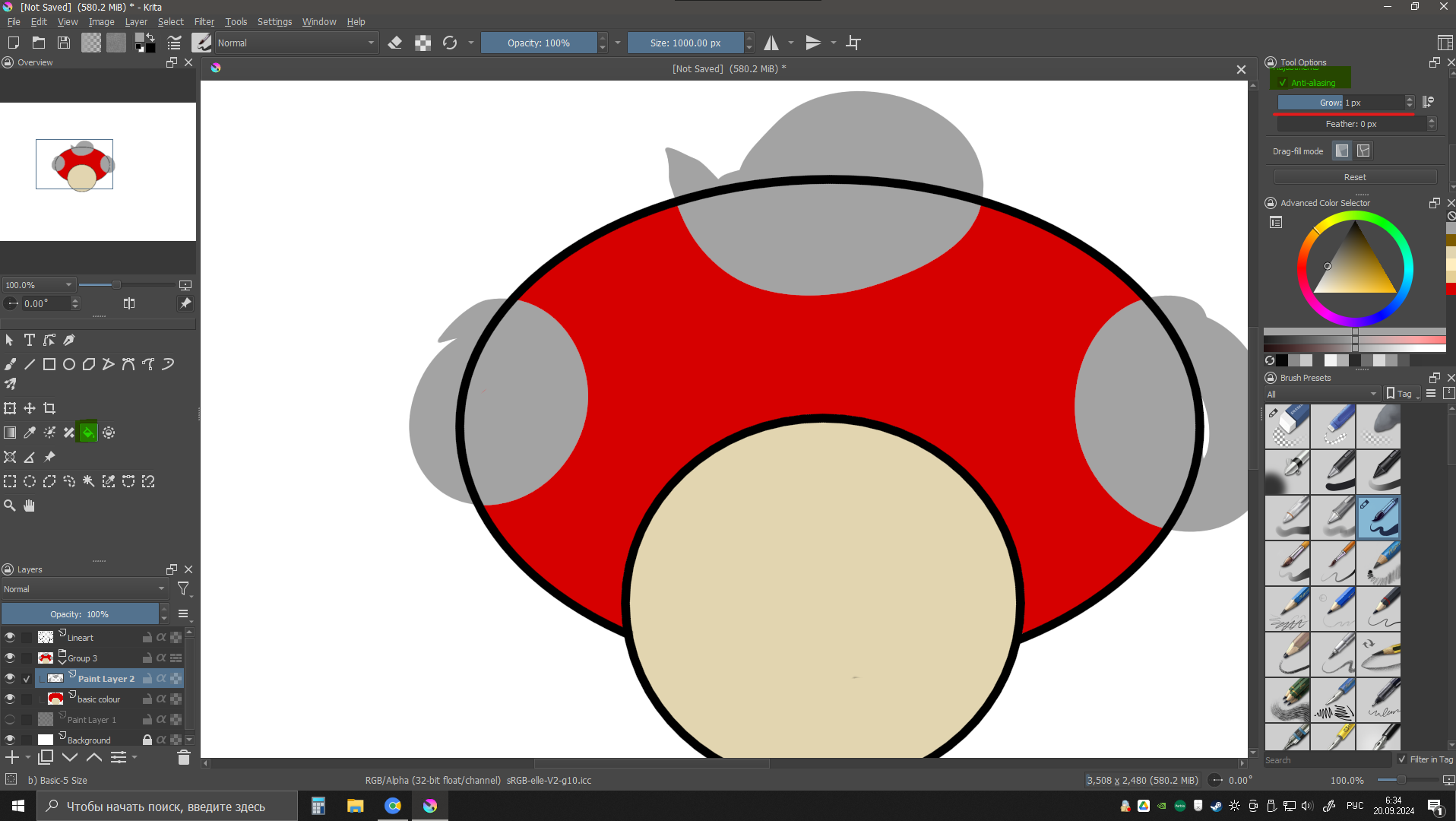Select the Elliptical Selection tool
Viewport: 1456px width, 821px height.
point(30,481)
